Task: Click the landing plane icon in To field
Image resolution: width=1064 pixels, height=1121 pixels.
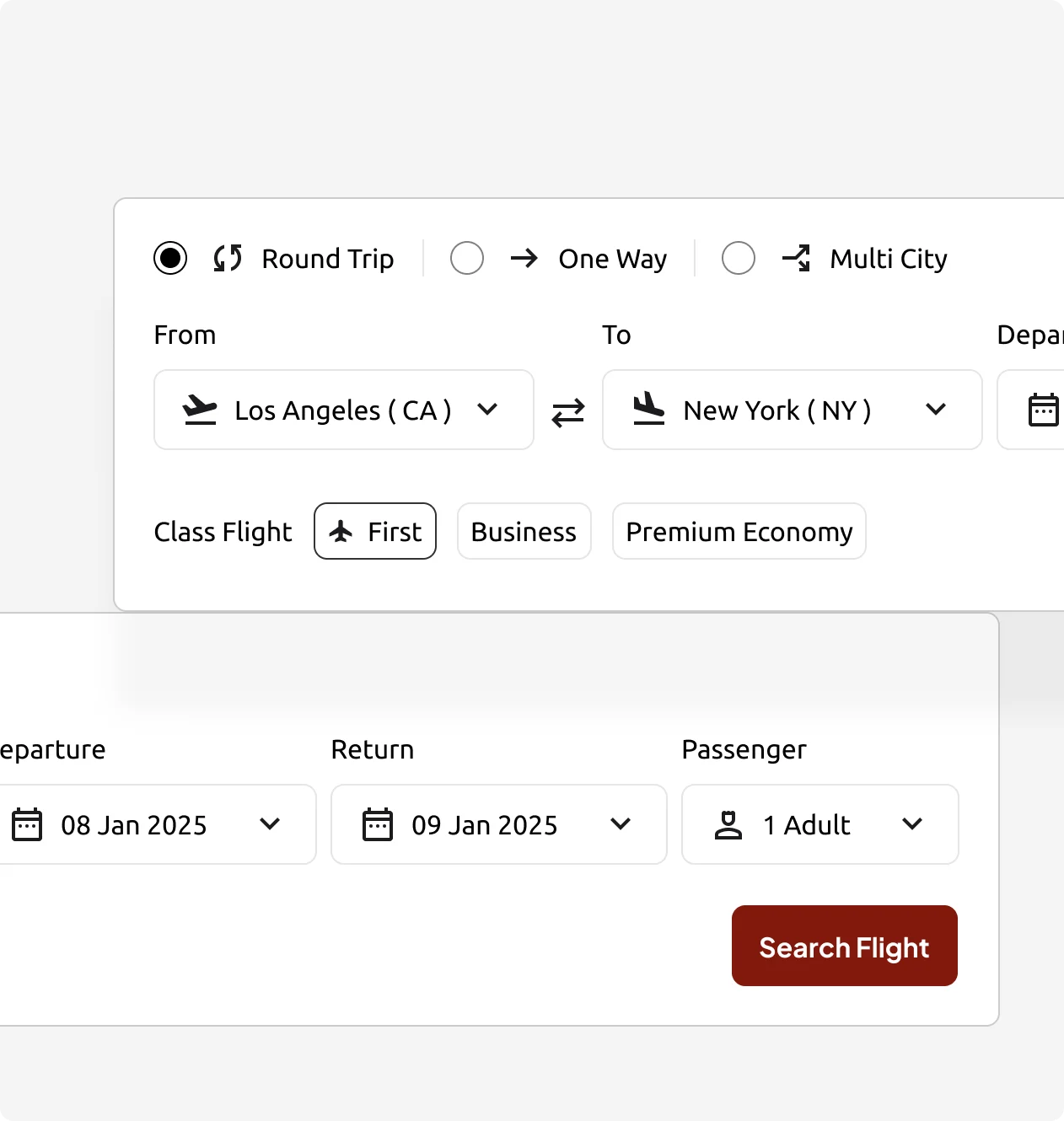Action: point(649,409)
